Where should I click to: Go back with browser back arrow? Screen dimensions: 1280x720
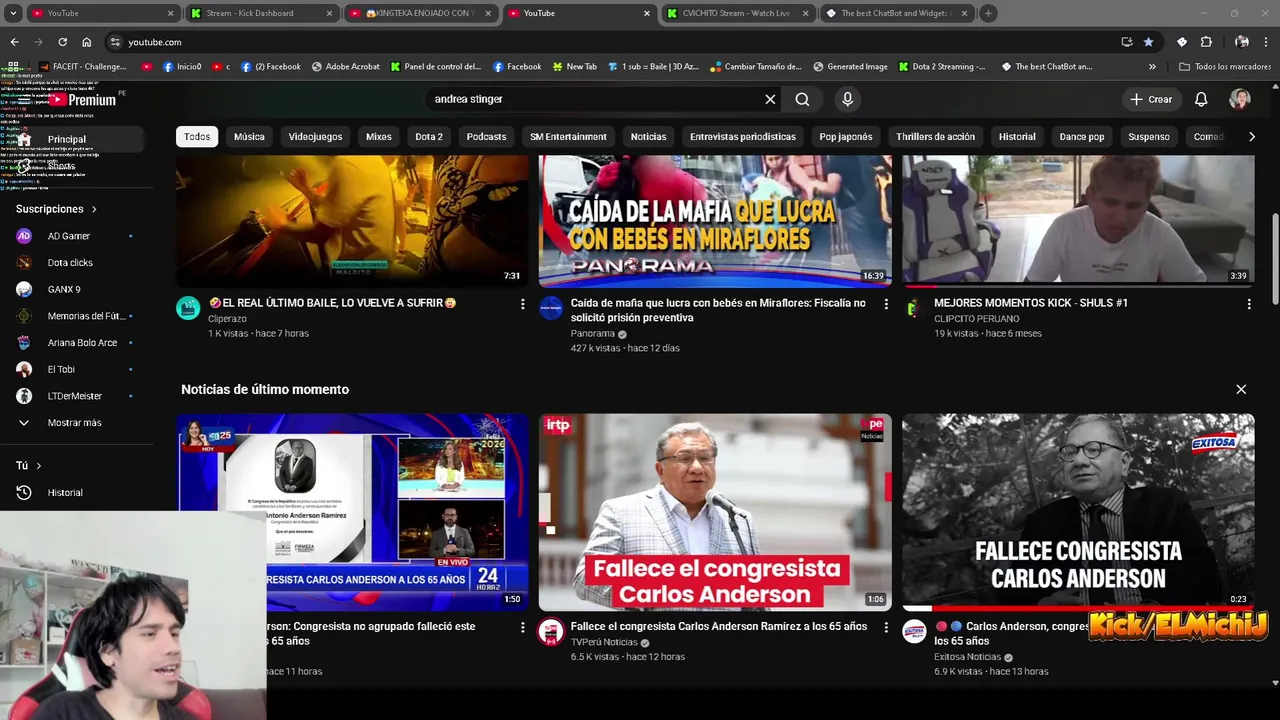pyautogui.click(x=14, y=42)
